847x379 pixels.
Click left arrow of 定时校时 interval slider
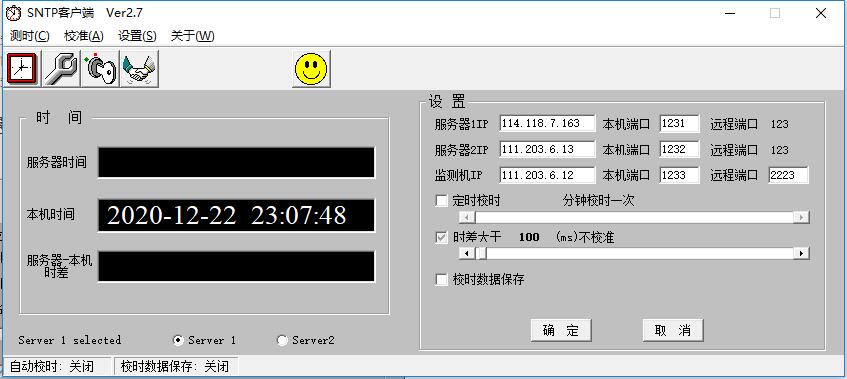[467, 218]
